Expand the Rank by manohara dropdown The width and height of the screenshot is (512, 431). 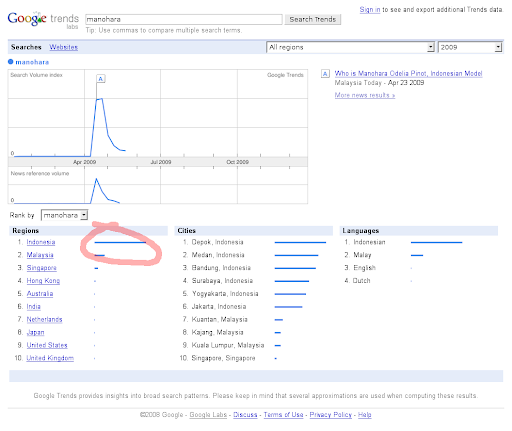point(64,215)
